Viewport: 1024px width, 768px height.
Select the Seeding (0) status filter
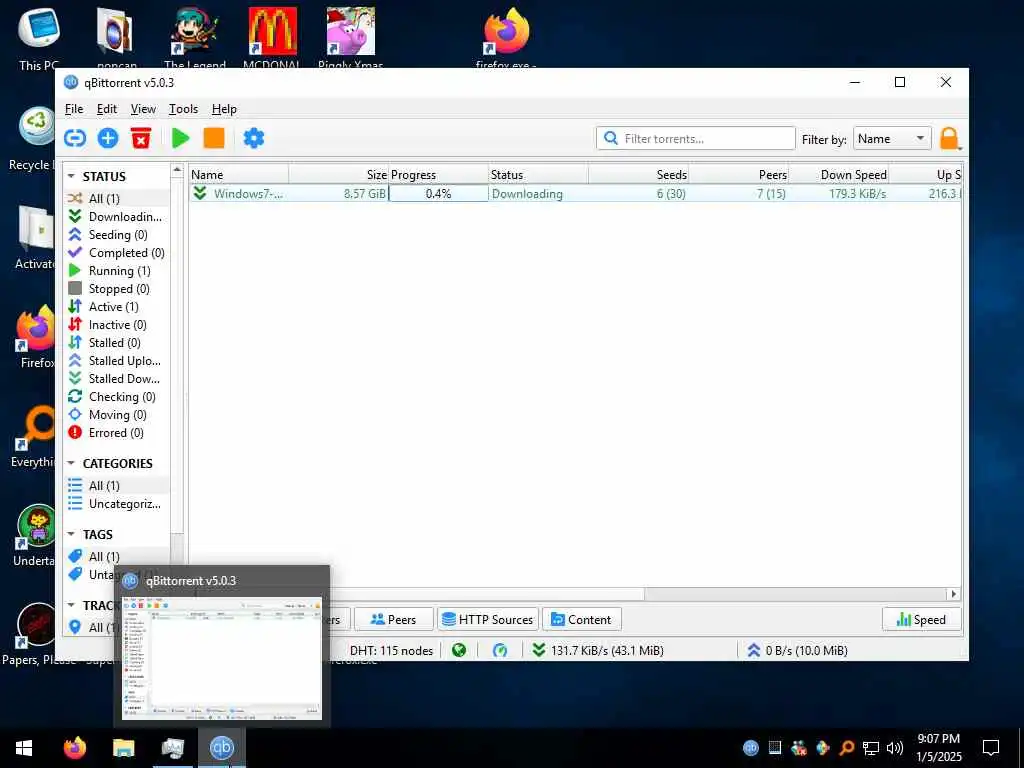(117, 234)
